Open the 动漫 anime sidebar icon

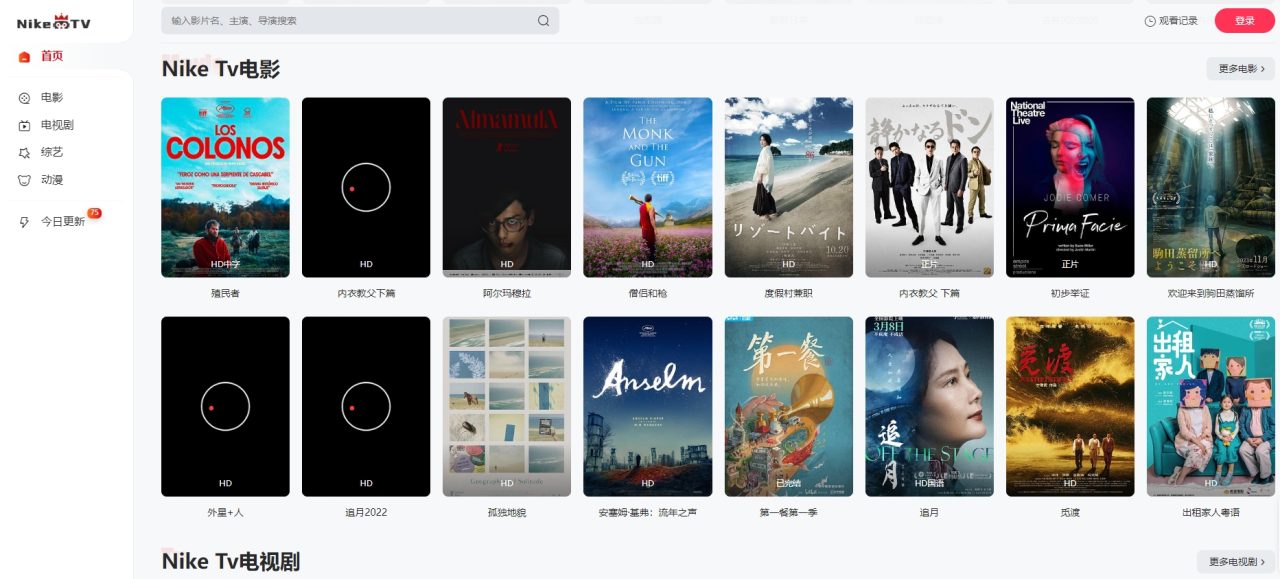pos(24,180)
